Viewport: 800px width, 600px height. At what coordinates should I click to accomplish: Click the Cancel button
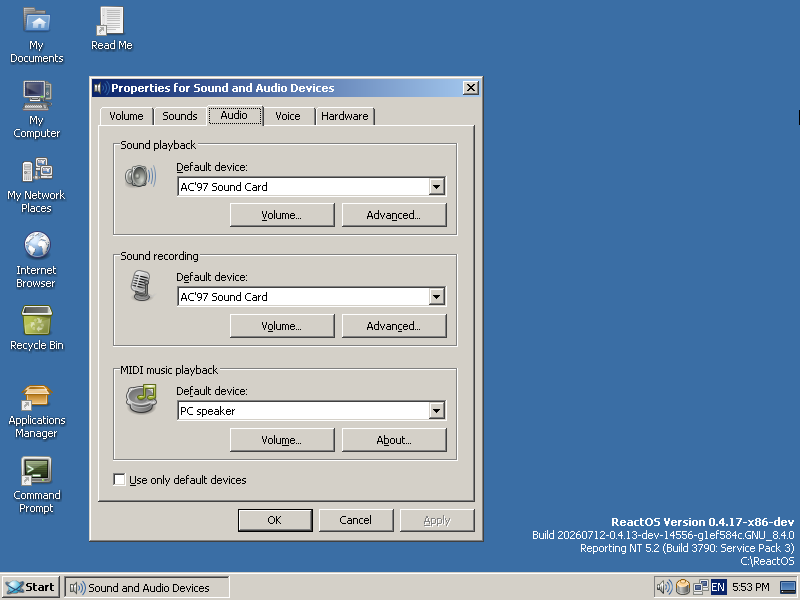(x=356, y=520)
